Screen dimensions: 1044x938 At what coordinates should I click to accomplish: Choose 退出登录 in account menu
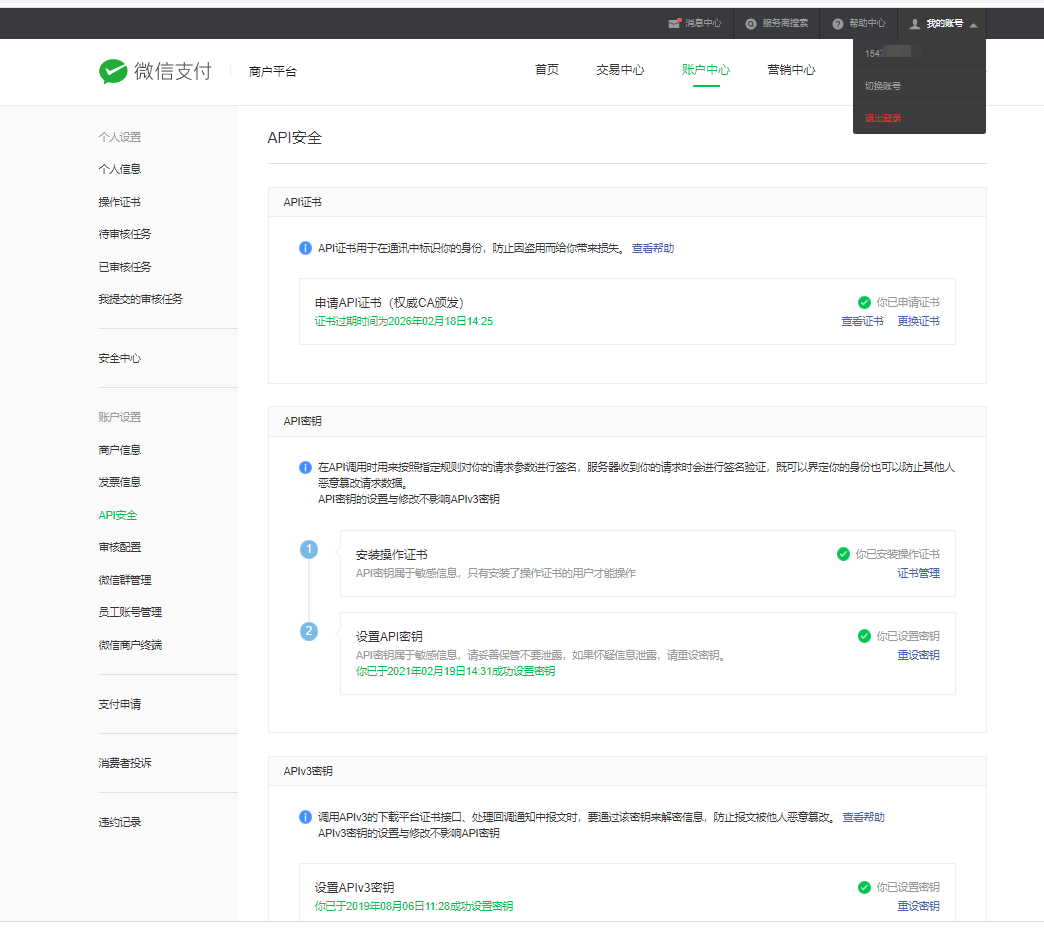click(883, 118)
